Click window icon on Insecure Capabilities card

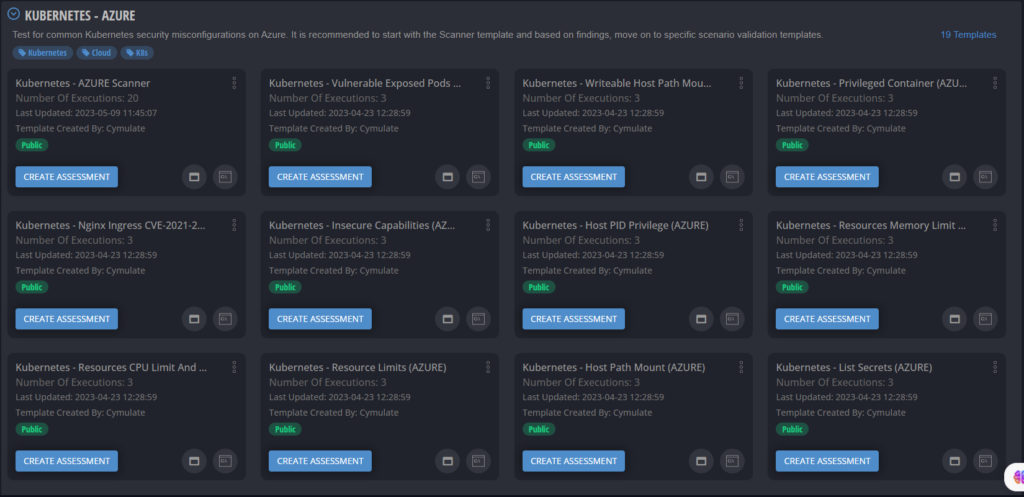pos(447,319)
